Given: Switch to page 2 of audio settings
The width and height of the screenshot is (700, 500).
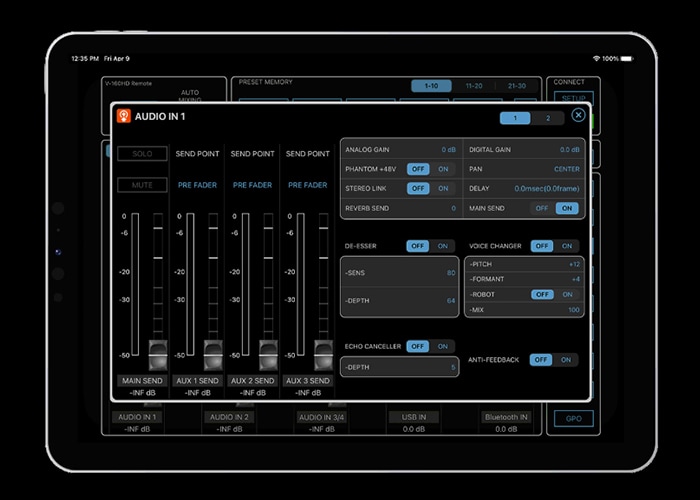Looking at the screenshot, I should 547,118.
